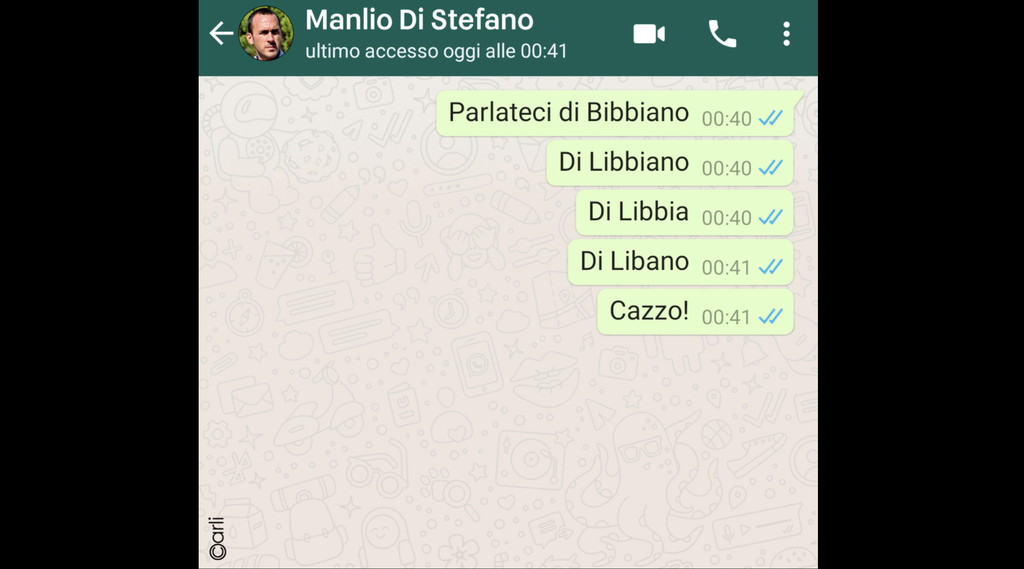Tap read ticks on the 'Cazzo!' message
1024x569 pixels.
(x=771, y=317)
